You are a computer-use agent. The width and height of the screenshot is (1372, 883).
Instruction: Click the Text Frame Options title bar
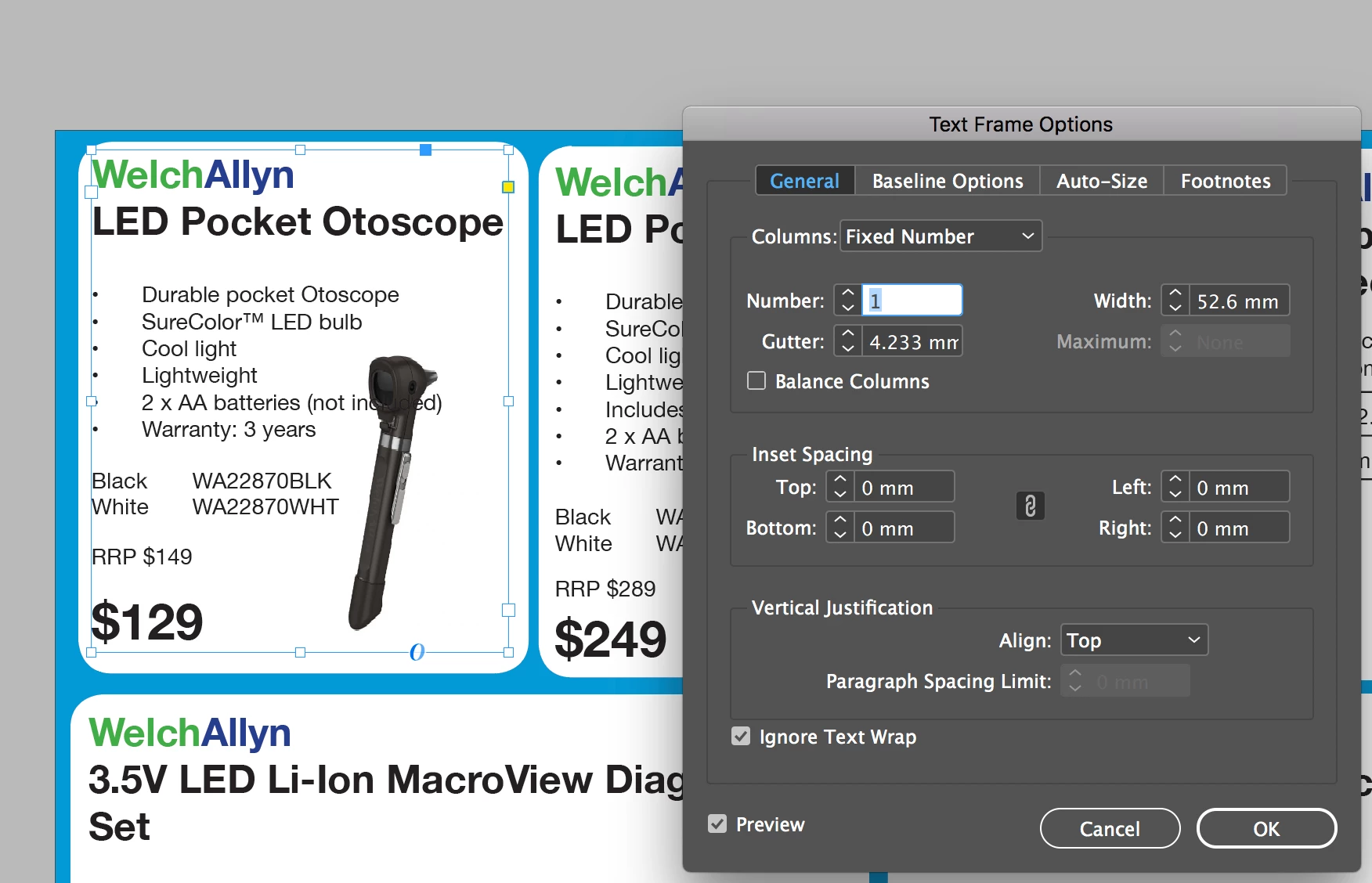(x=1021, y=124)
